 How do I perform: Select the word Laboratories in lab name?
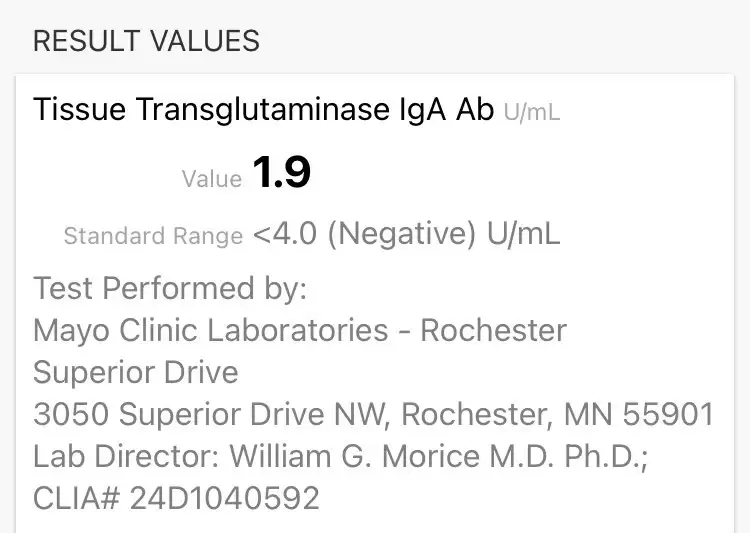click(x=298, y=331)
